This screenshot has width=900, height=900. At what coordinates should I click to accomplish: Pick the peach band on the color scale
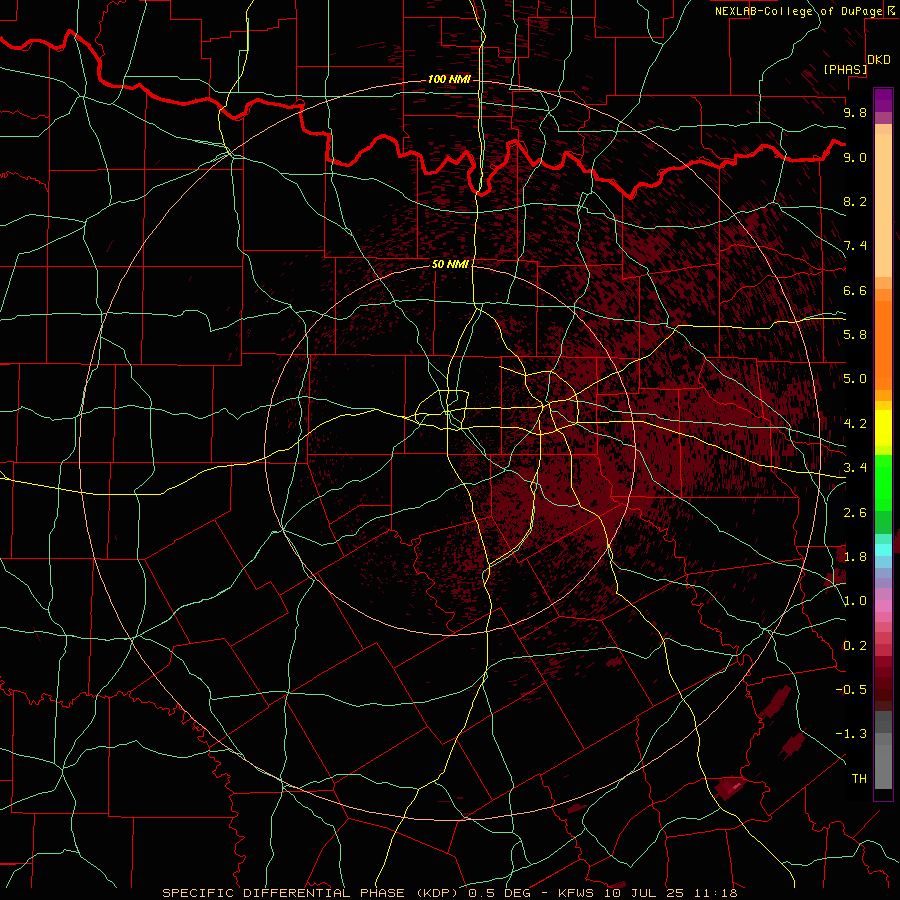point(883,205)
